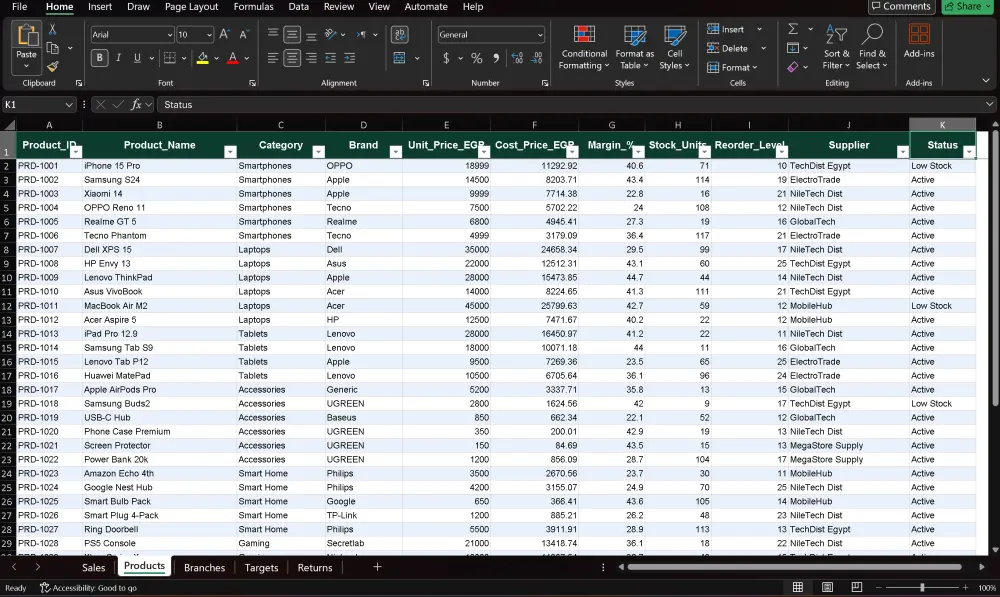Open Sort & Filter menu
Viewport: 1000px width, 597px height.
[x=836, y=47]
